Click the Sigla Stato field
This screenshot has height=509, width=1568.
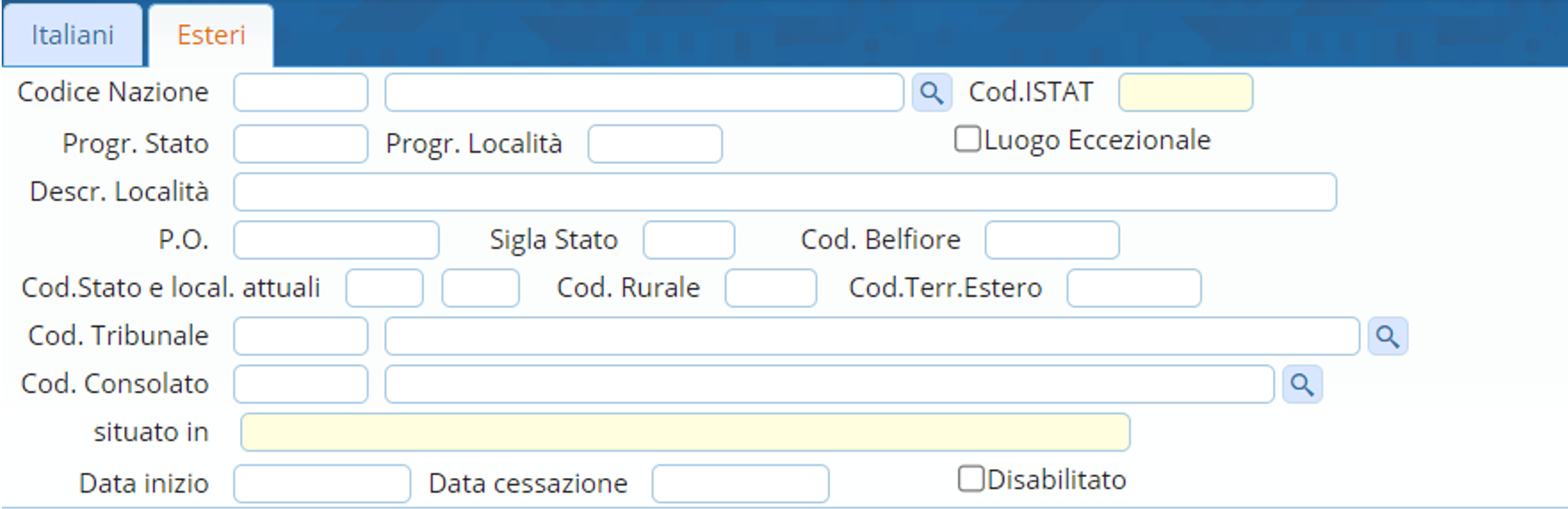(x=688, y=240)
